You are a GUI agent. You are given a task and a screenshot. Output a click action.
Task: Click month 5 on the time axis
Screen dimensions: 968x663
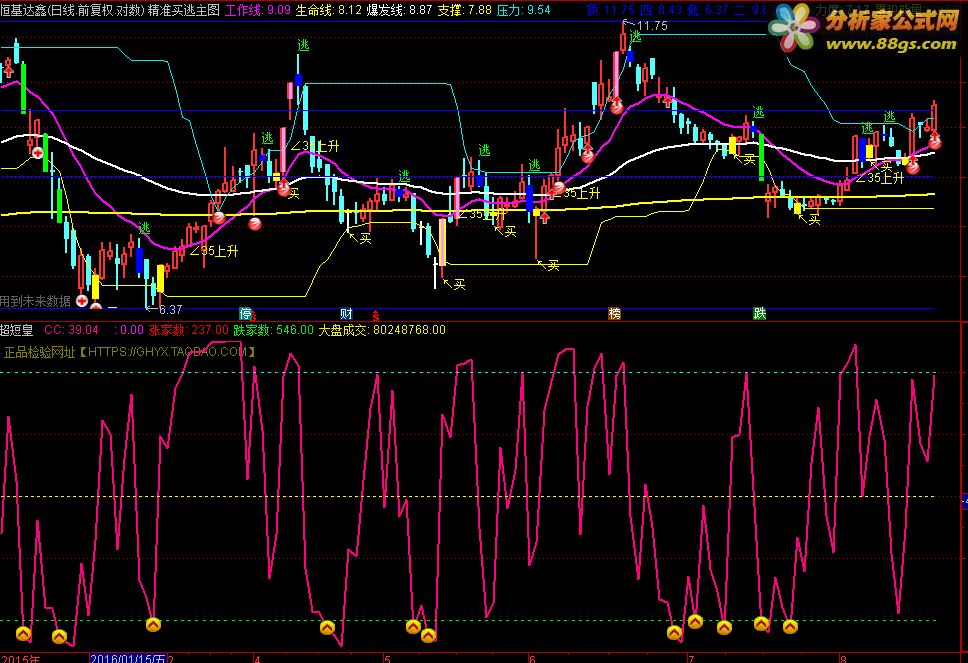point(387,659)
